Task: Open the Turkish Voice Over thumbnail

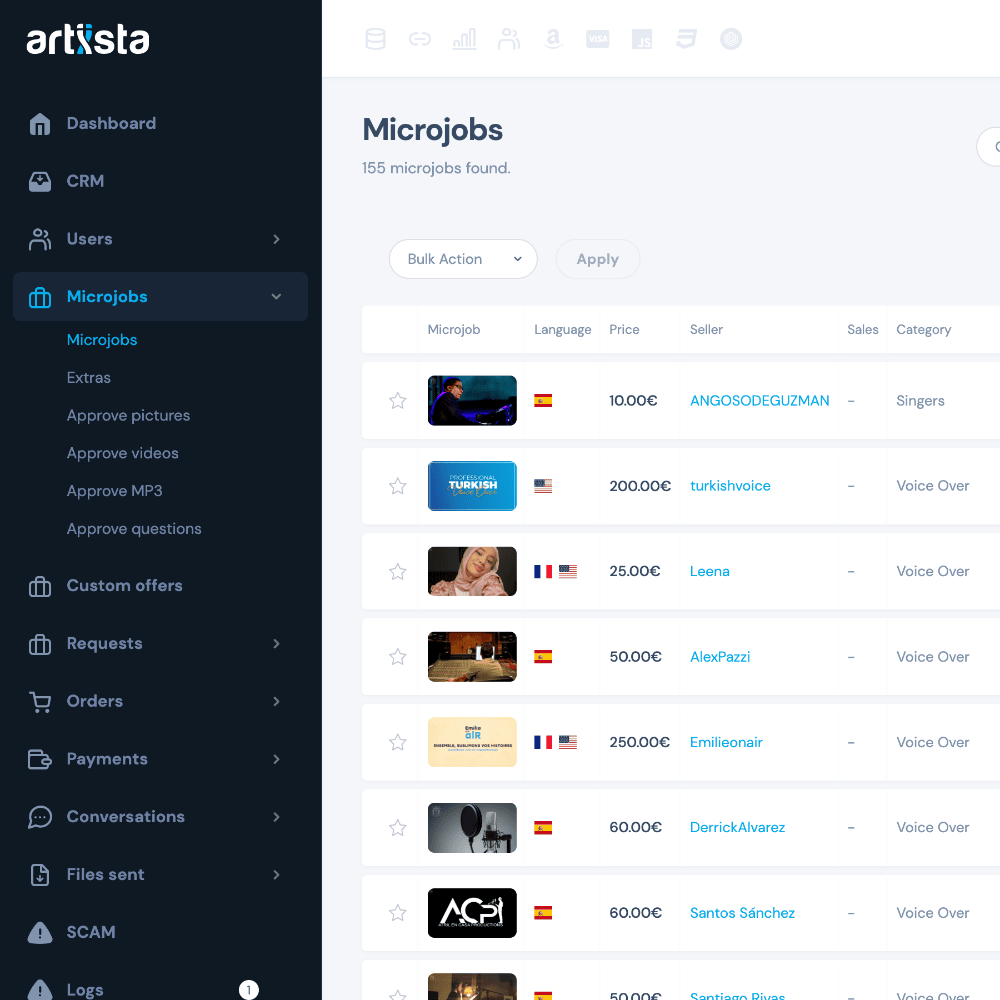Action: [x=472, y=486]
